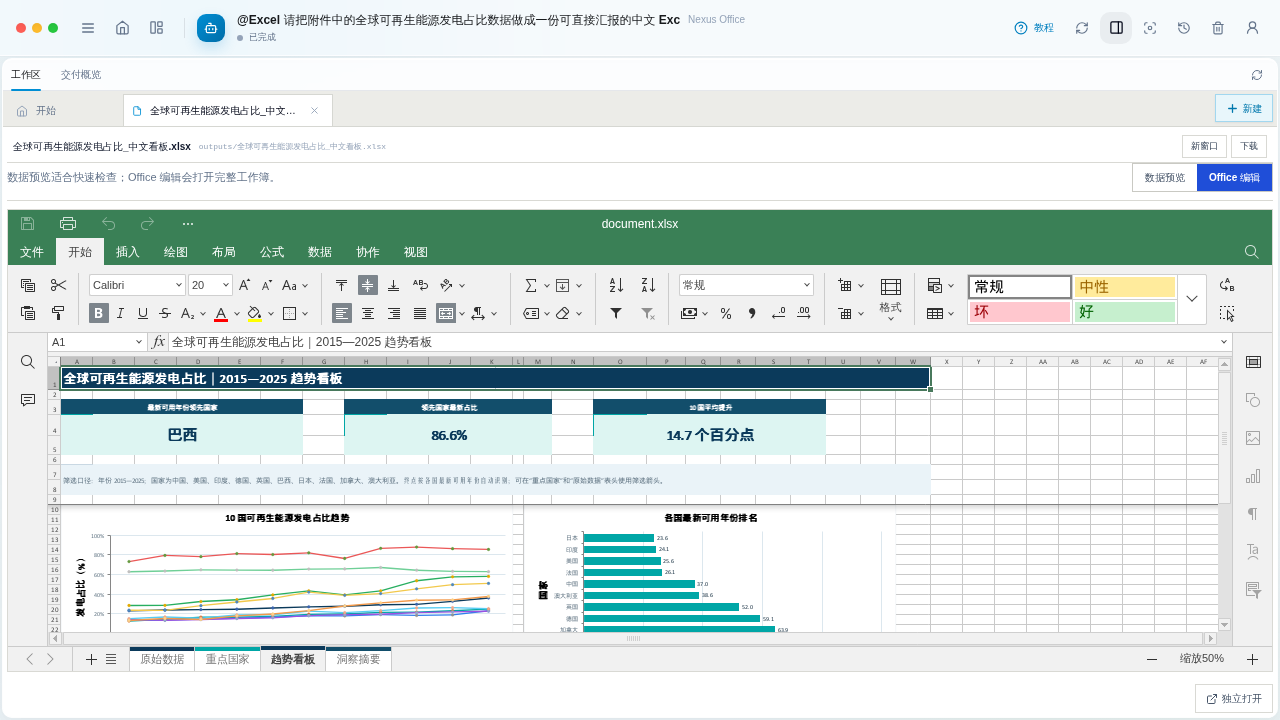Viewport: 1280px width, 720px height.
Task: Click Select All cells icon at ribbon right
Action: (x=1227, y=313)
